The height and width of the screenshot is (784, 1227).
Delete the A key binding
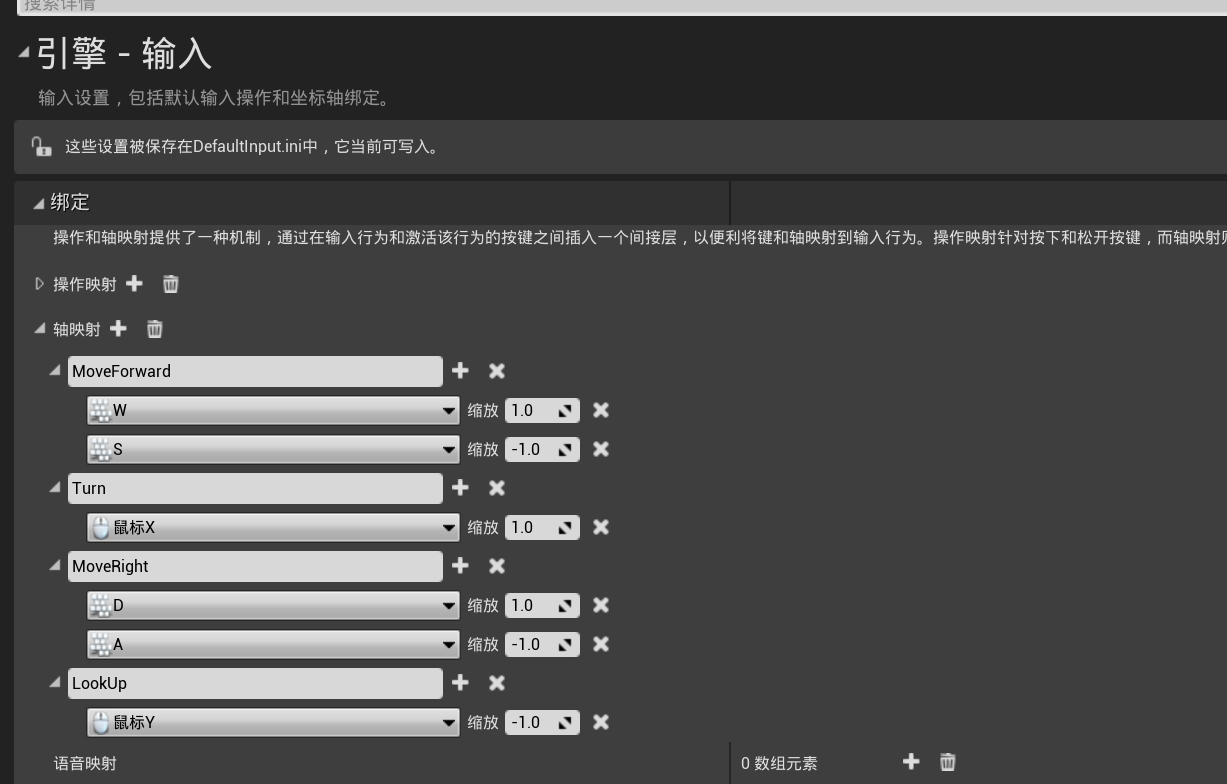(x=601, y=644)
